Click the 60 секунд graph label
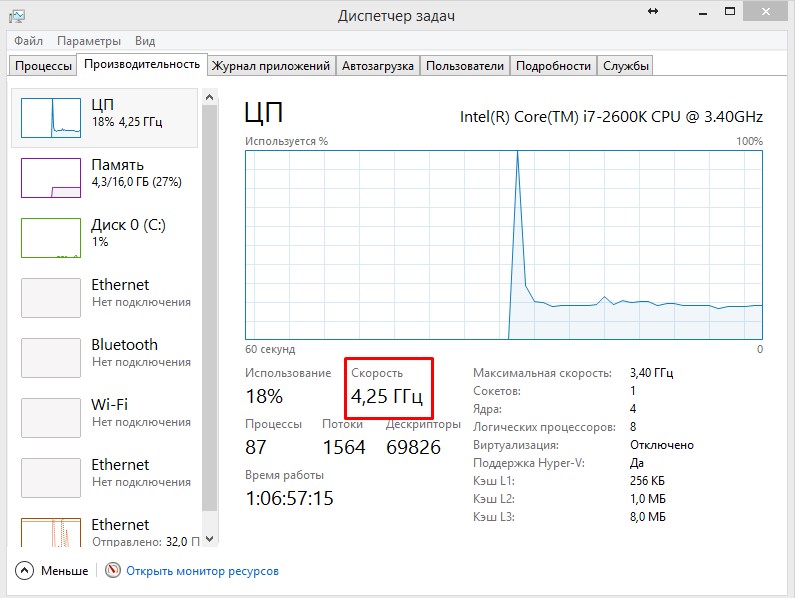Image resolution: width=795 pixels, height=598 pixels. tap(270, 349)
